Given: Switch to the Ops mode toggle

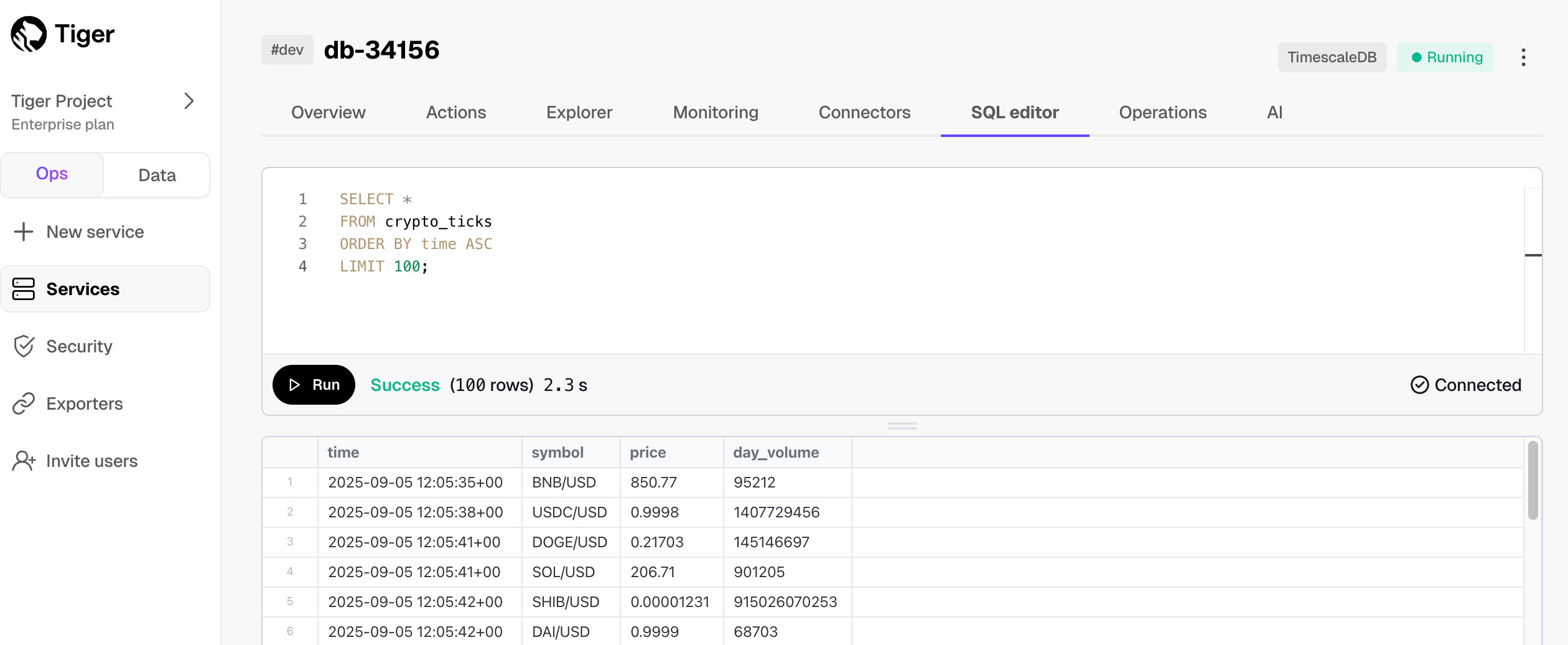Looking at the screenshot, I should 52,174.
